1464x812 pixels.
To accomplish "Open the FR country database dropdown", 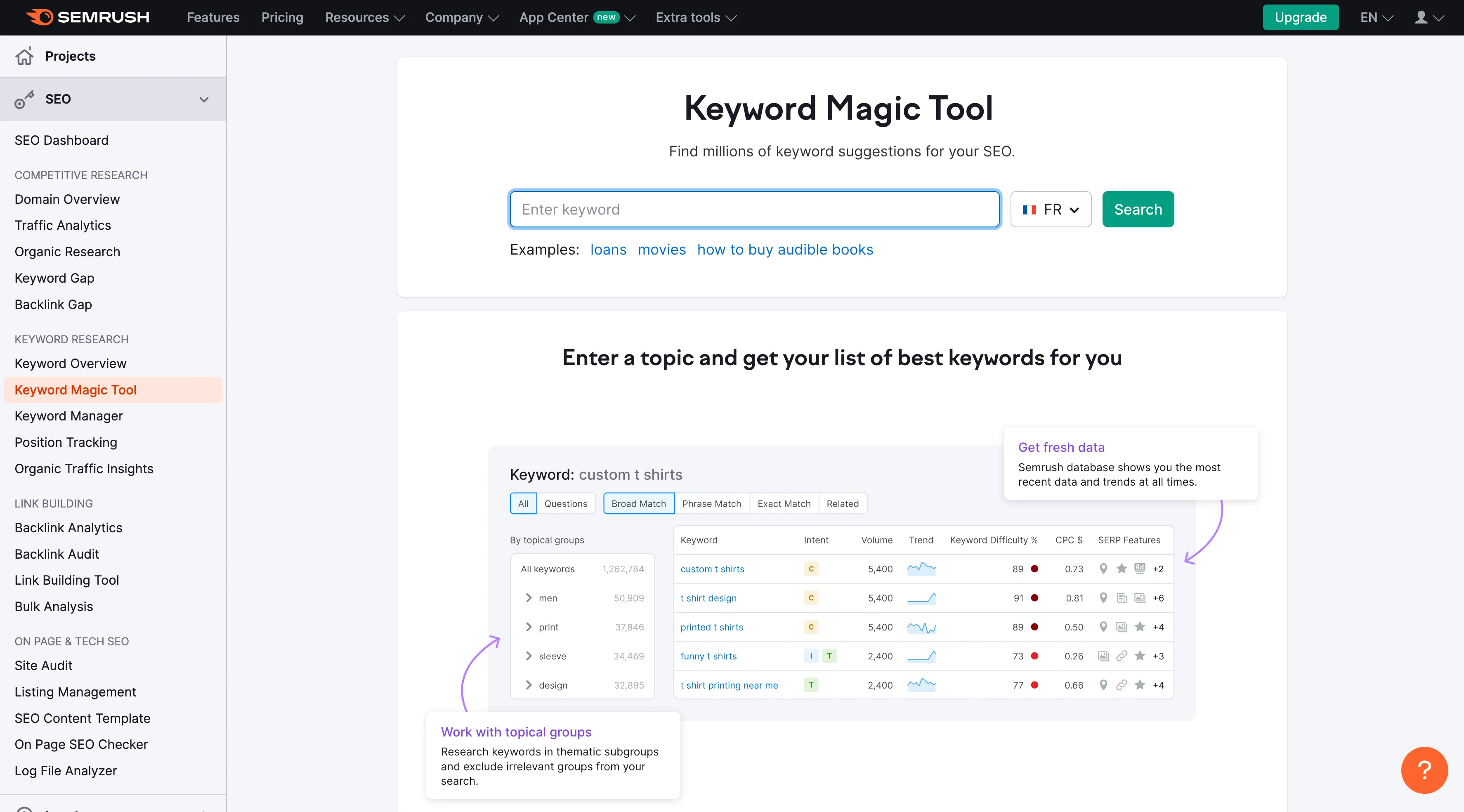I will [1050, 209].
